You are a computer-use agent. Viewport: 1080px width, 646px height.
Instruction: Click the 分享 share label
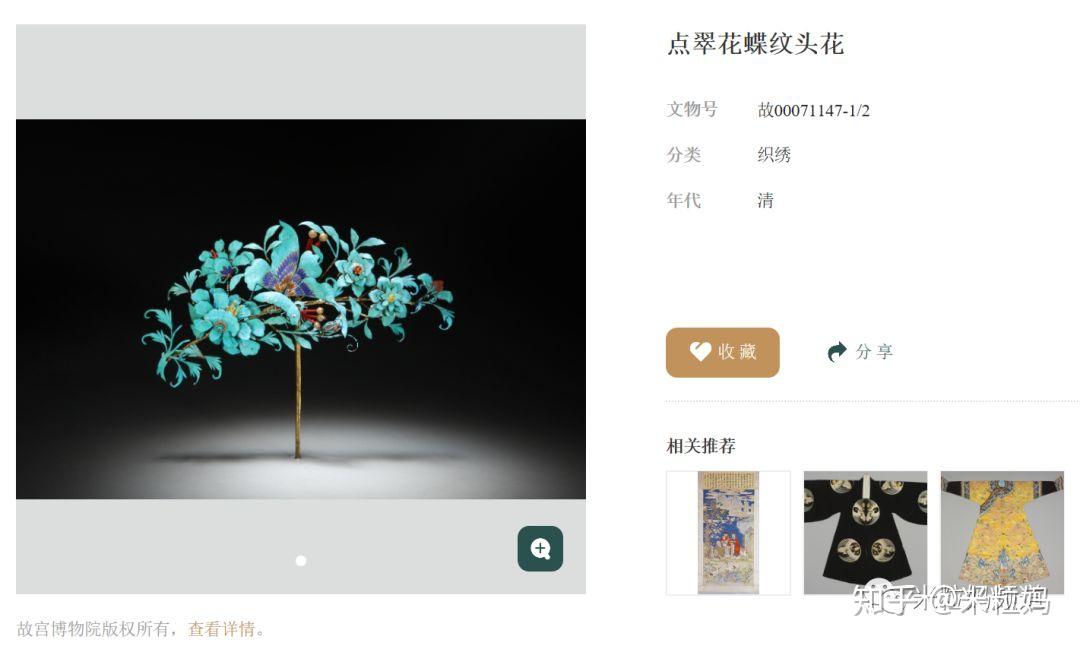874,352
